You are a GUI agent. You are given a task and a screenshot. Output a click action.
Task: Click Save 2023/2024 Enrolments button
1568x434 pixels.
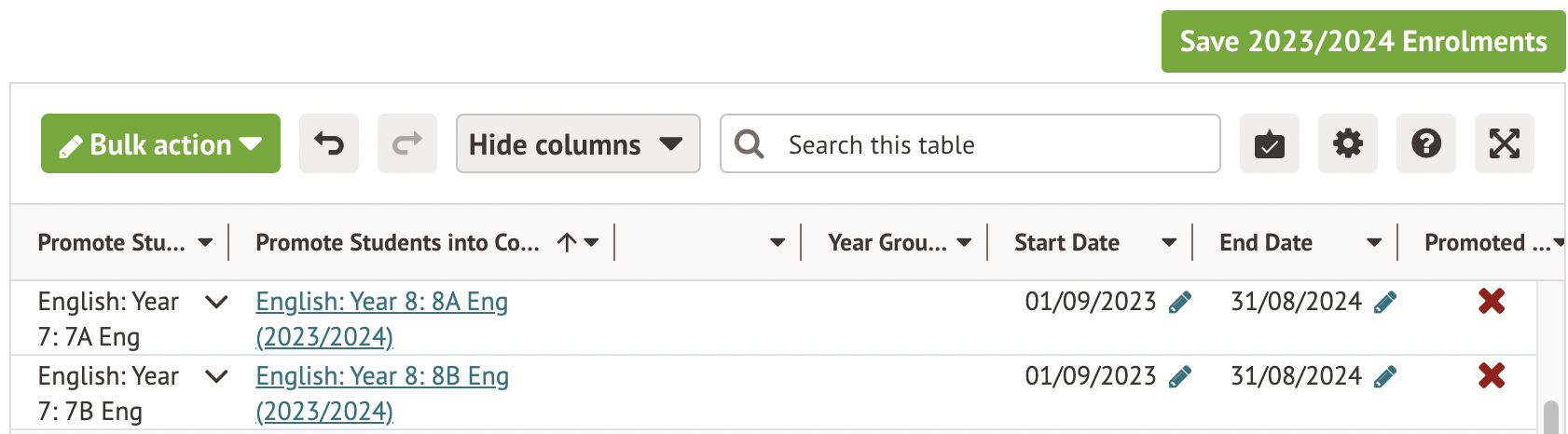[1363, 41]
